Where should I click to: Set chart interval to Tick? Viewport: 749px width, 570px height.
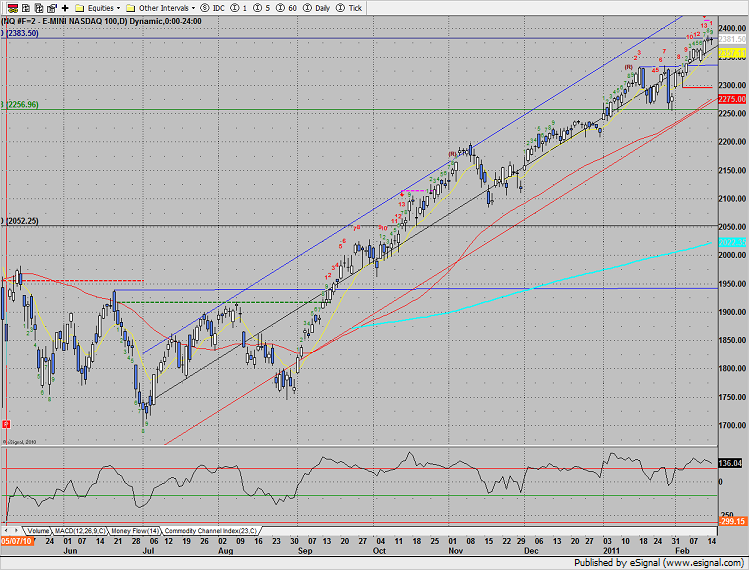tap(349, 8)
